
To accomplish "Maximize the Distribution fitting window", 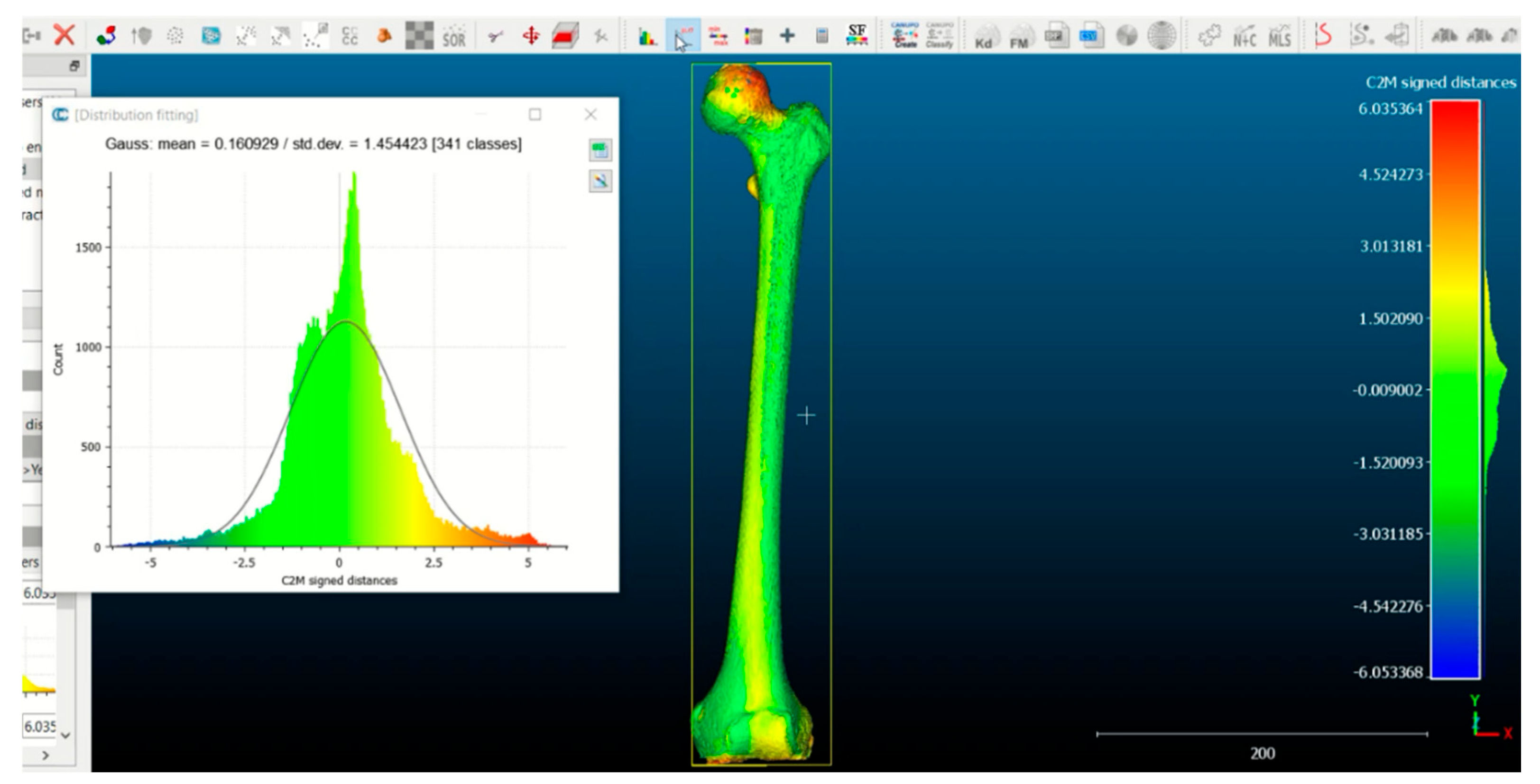I will point(535,114).
